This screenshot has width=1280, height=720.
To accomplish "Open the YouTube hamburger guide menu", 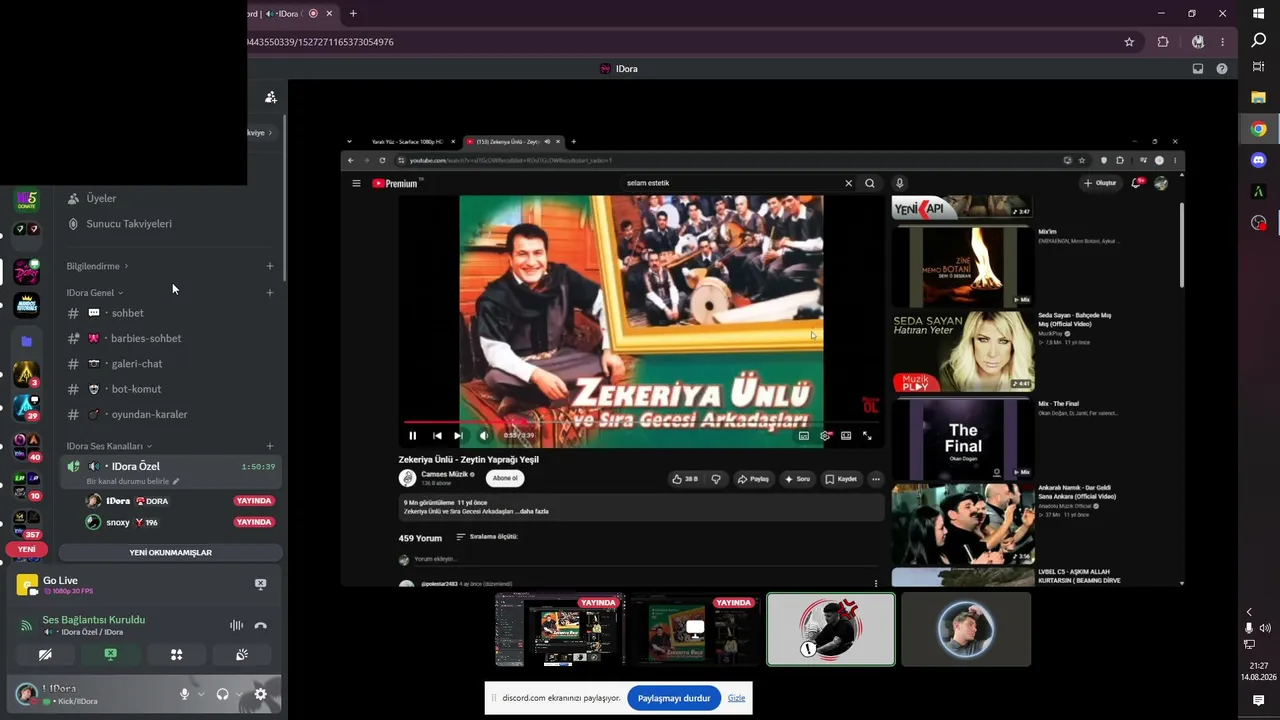I will point(356,183).
